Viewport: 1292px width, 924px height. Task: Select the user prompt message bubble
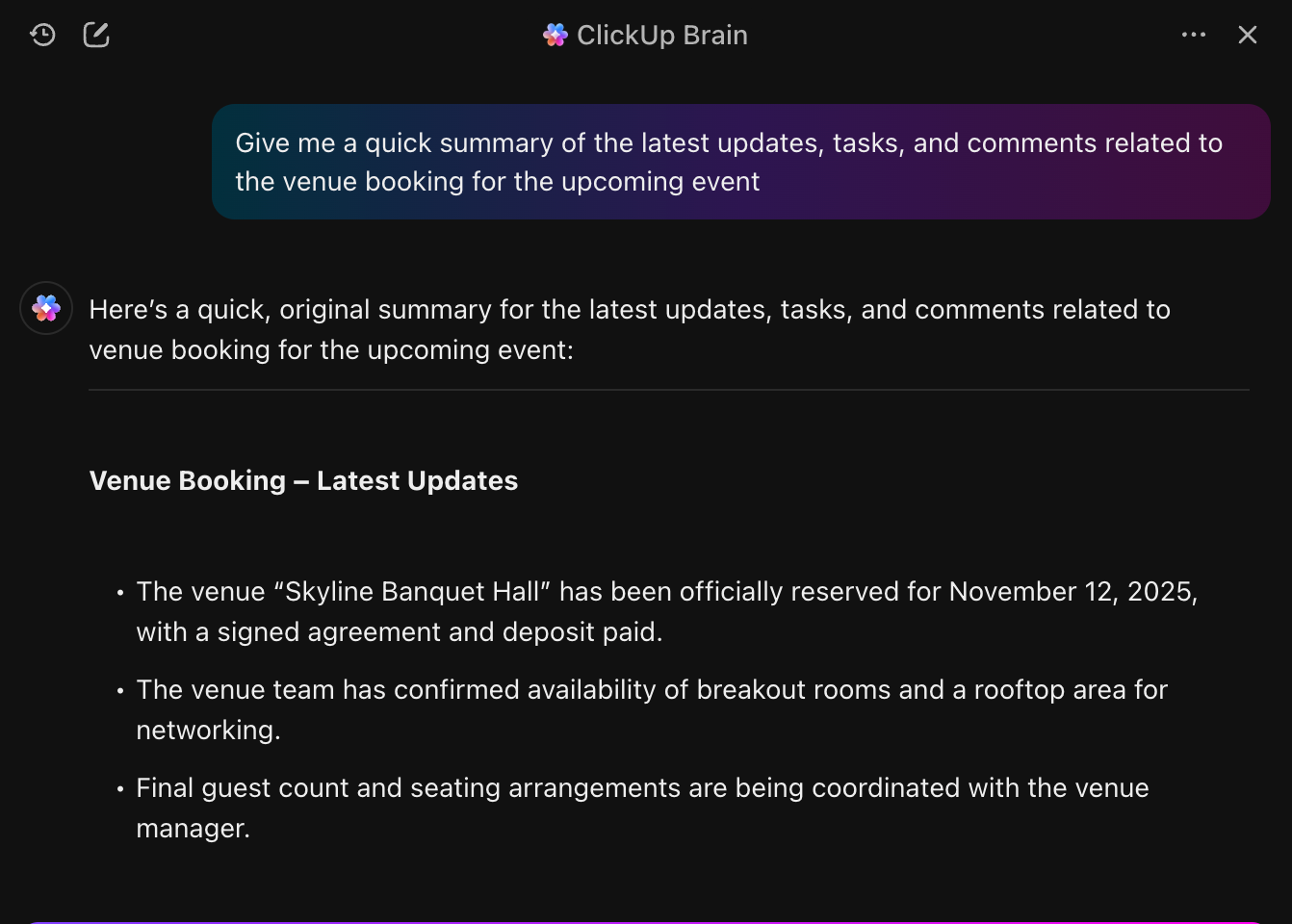(740, 162)
